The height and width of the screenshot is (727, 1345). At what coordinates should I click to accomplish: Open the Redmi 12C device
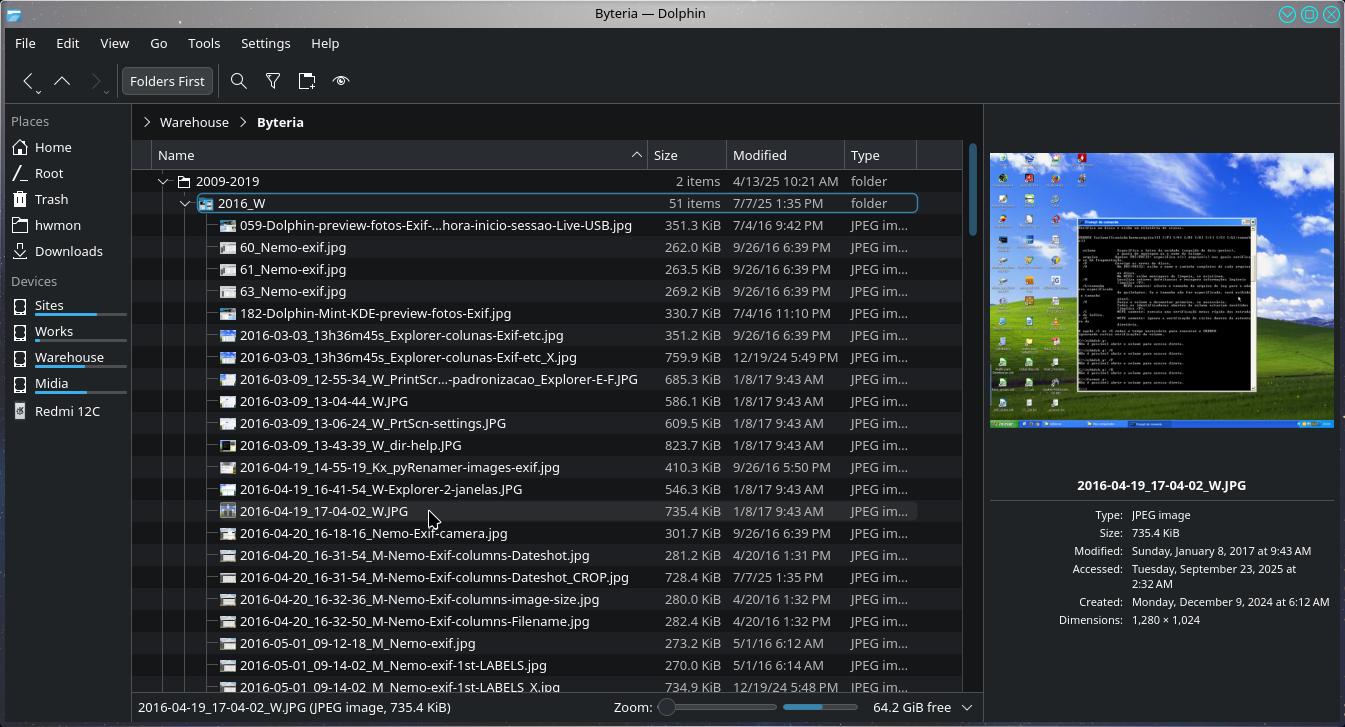(x=67, y=411)
